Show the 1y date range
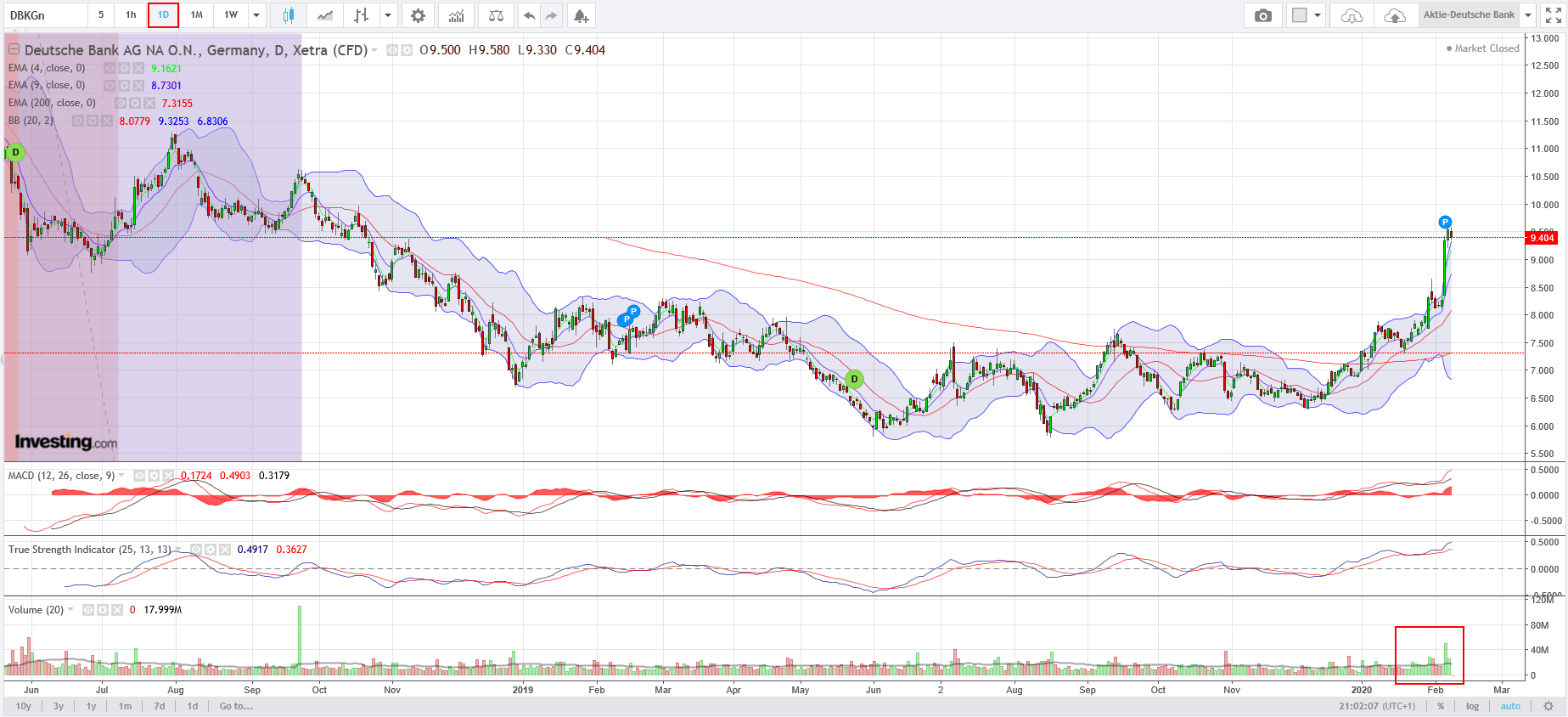Image resolution: width=1568 pixels, height=717 pixels. [x=91, y=706]
